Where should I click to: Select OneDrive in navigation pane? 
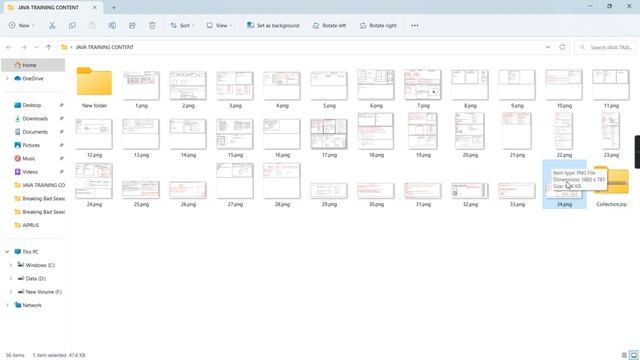(33, 78)
